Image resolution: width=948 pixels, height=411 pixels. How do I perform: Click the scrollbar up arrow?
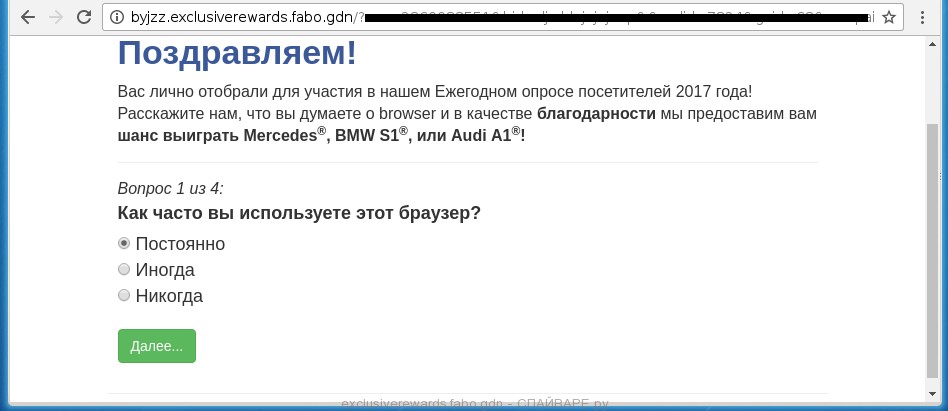pos(932,43)
